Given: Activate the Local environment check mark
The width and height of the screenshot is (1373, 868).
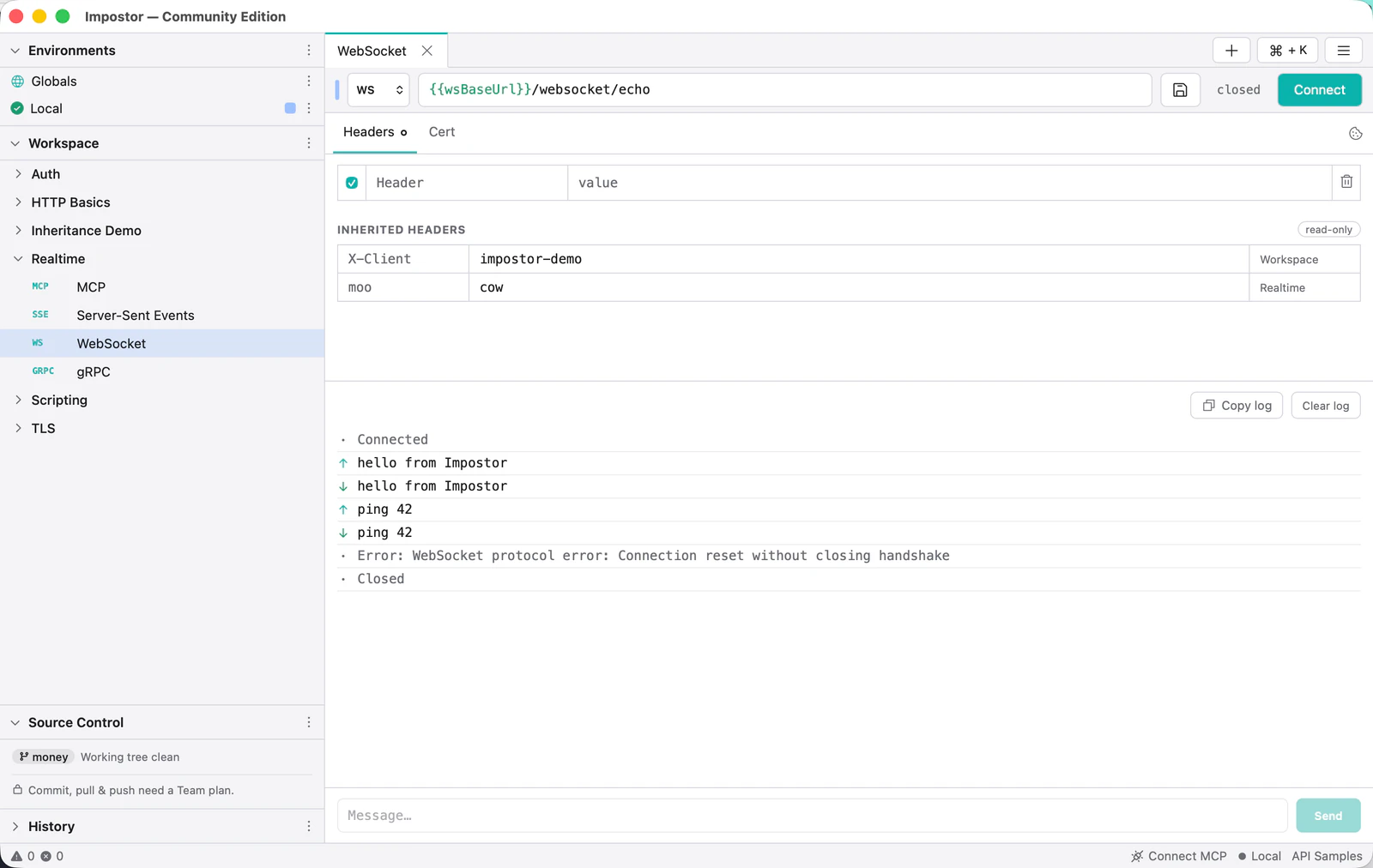Looking at the screenshot, I should 17,108.
